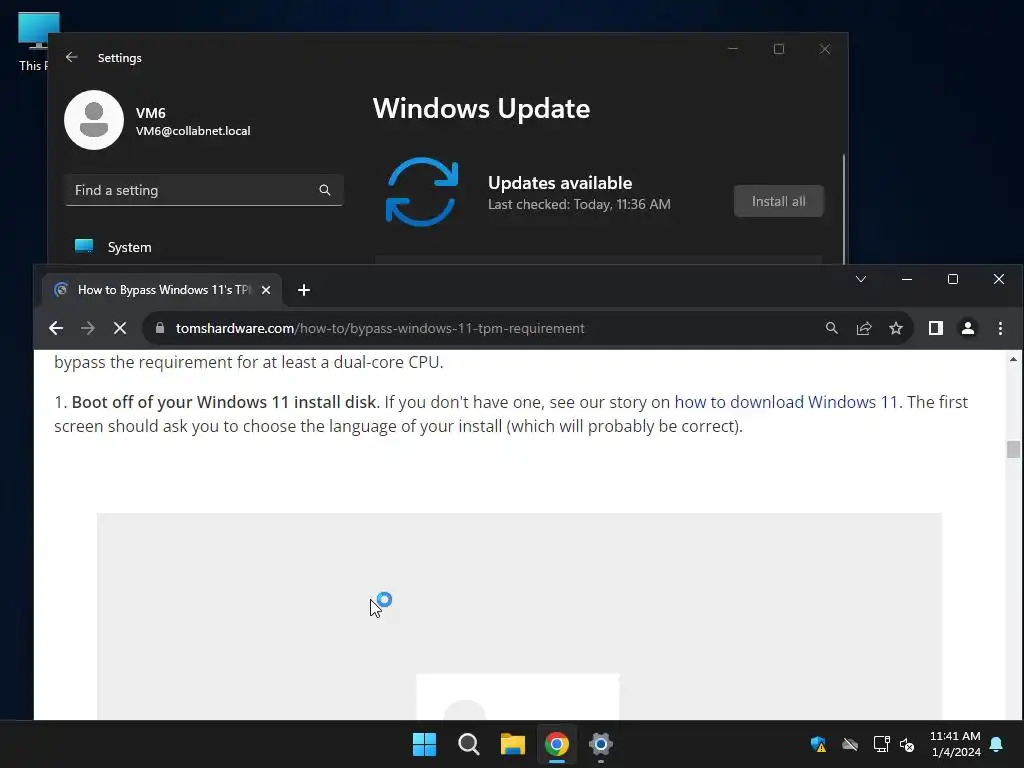Stop loading the tomshardware page
Viewport: 1024px width, 768px height.
point(120,328)
